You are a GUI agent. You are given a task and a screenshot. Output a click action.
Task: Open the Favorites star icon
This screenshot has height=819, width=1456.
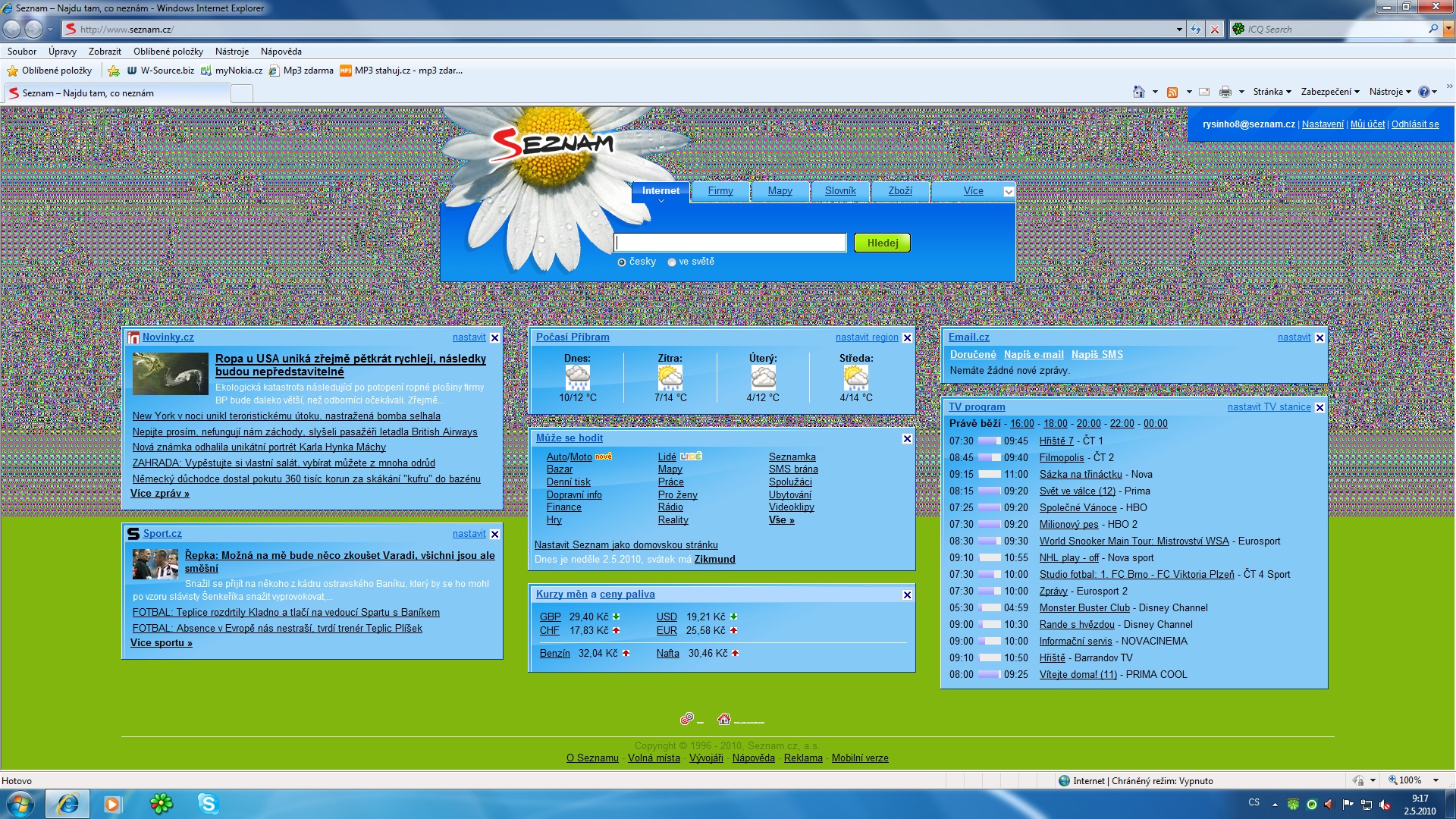pos(13,71)
